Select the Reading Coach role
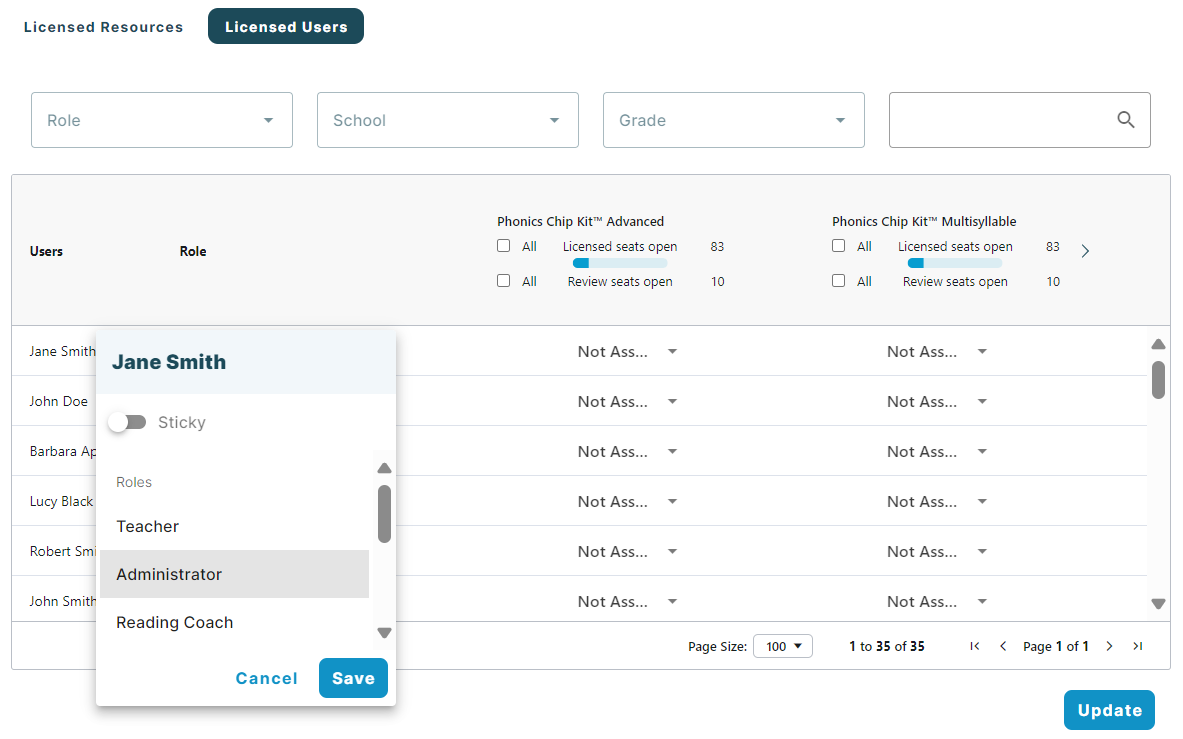 235,622
